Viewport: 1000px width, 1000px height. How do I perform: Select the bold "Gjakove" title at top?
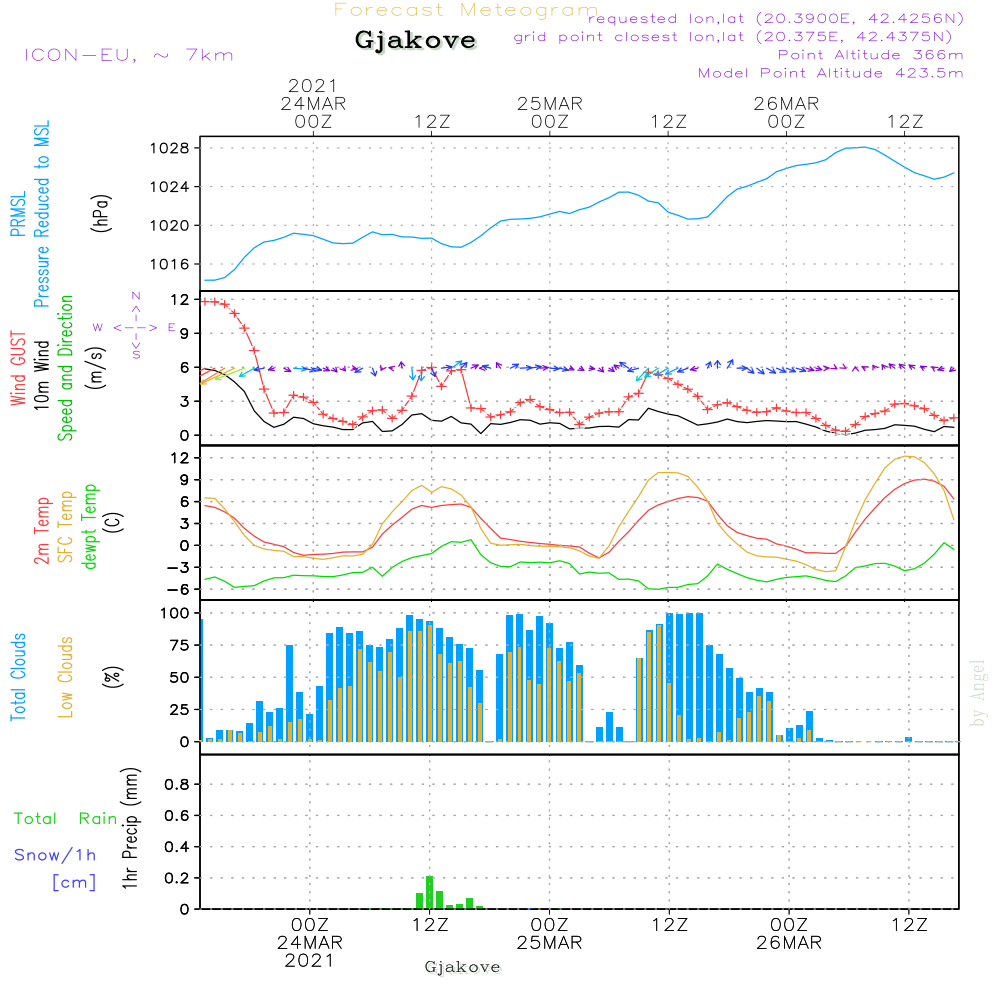tap(415, 40)
